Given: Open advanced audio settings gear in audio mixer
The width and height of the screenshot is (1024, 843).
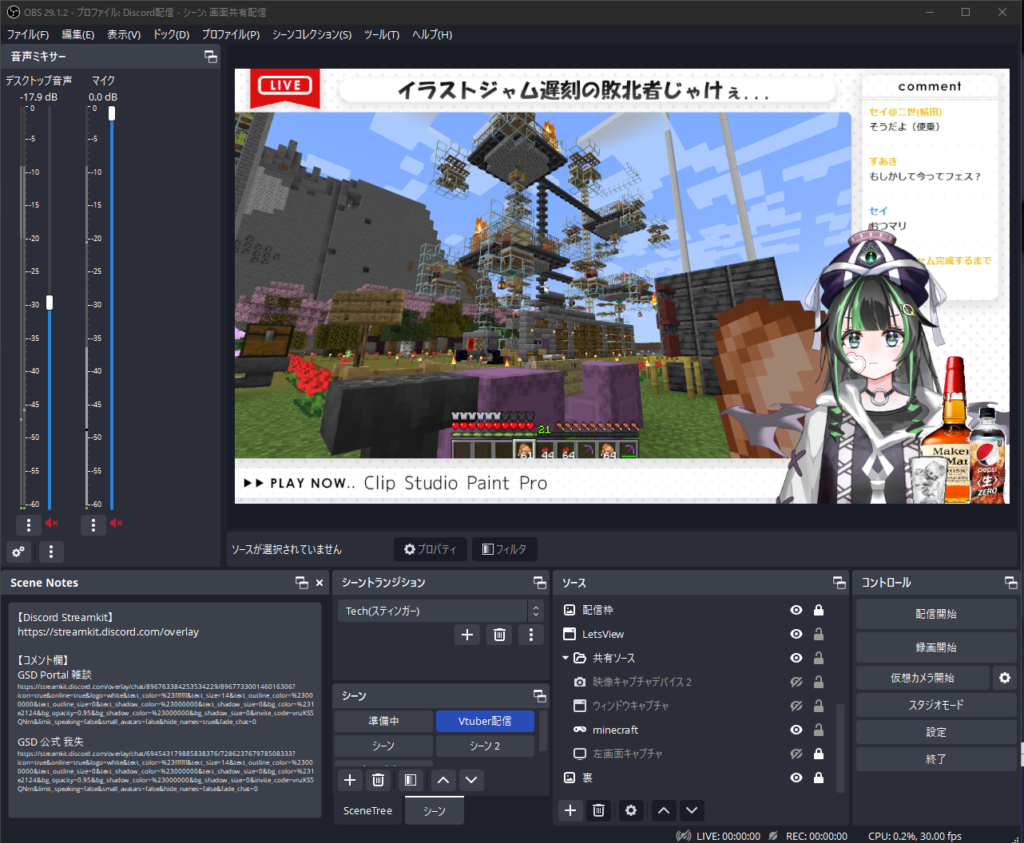Looking at the screenshot, I should 17,551.
